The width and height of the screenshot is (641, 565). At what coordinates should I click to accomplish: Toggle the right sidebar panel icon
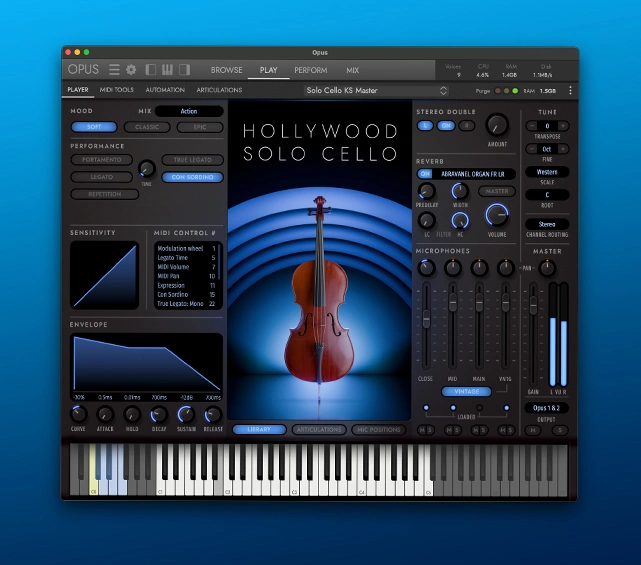coord(184,70)
